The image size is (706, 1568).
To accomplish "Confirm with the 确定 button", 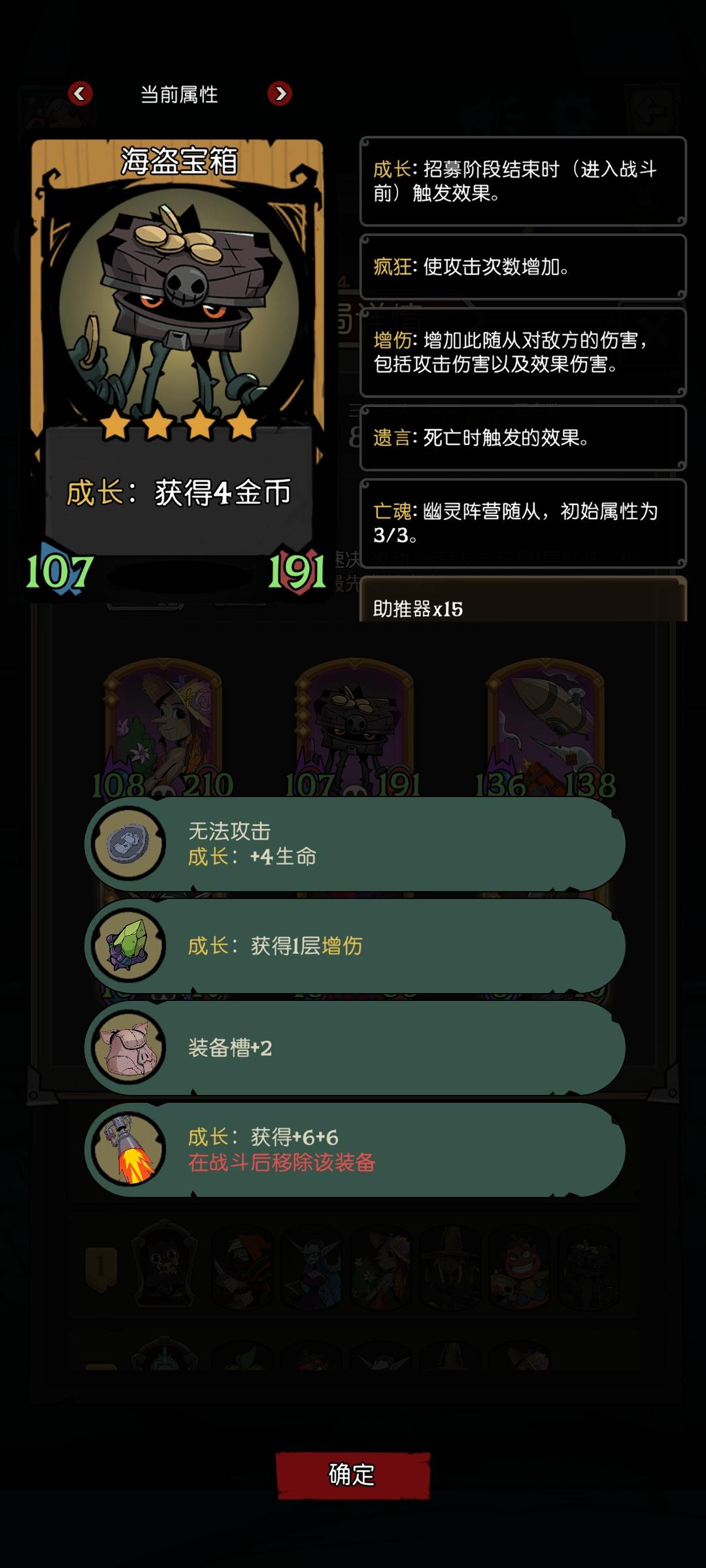I will pyautogui.click(x=353, y=1475).
